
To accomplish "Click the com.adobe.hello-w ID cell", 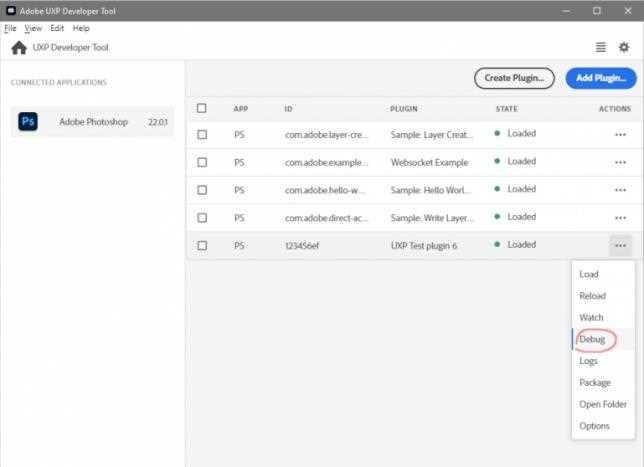I will coord(324,190).
